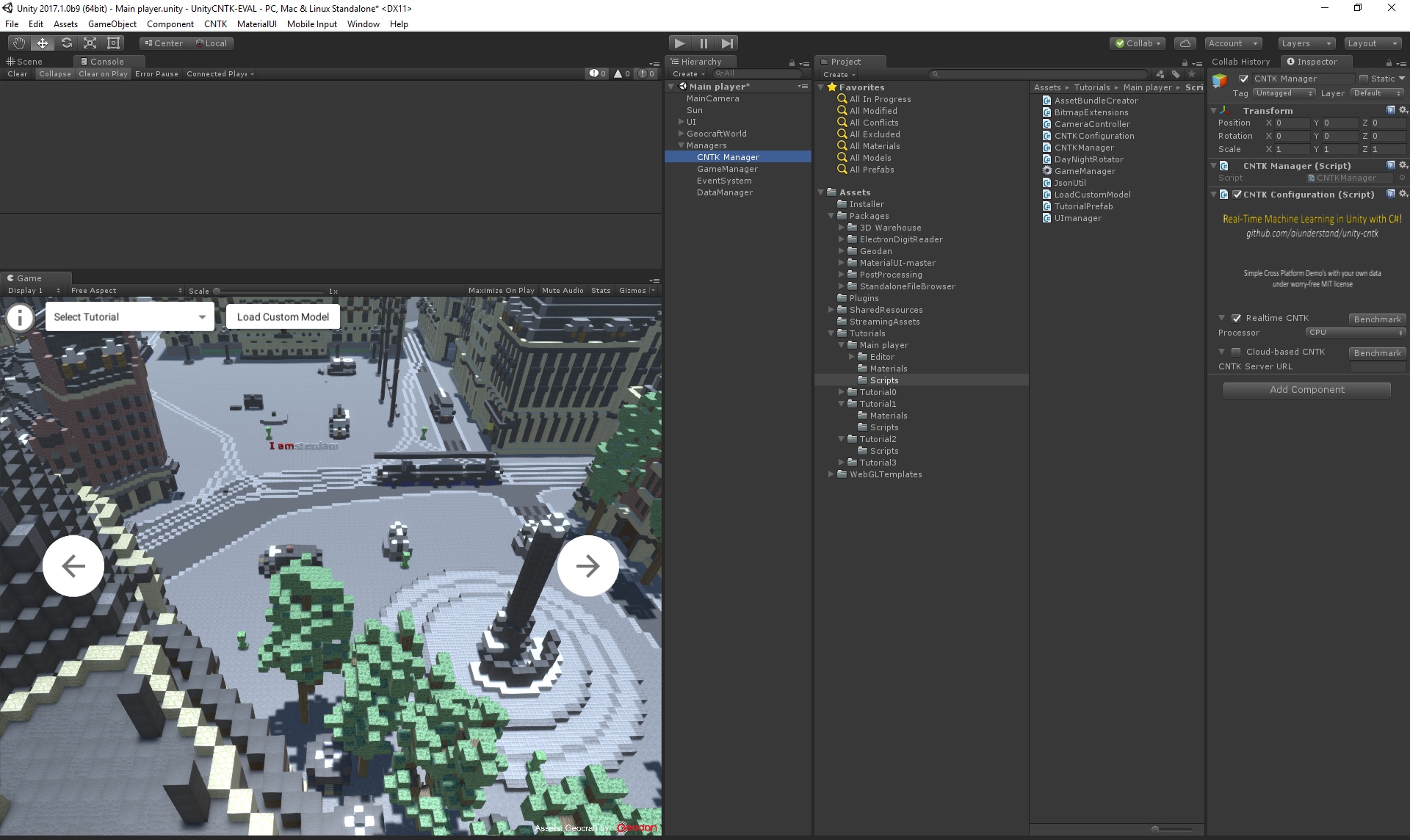Select the Rotate tool in the toolbar
Viewport: 1410px width, 840px height.
coord(66,43)
